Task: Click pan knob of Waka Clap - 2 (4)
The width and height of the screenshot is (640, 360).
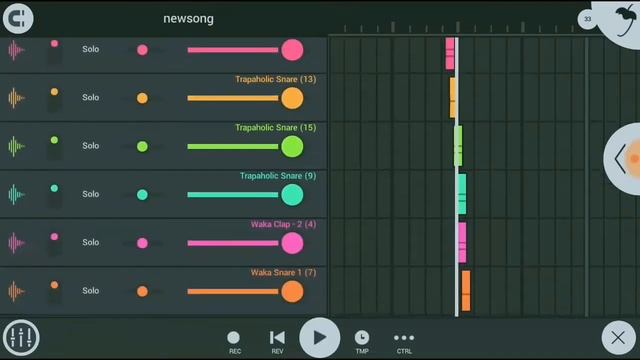Action: (x=142, y=243)
